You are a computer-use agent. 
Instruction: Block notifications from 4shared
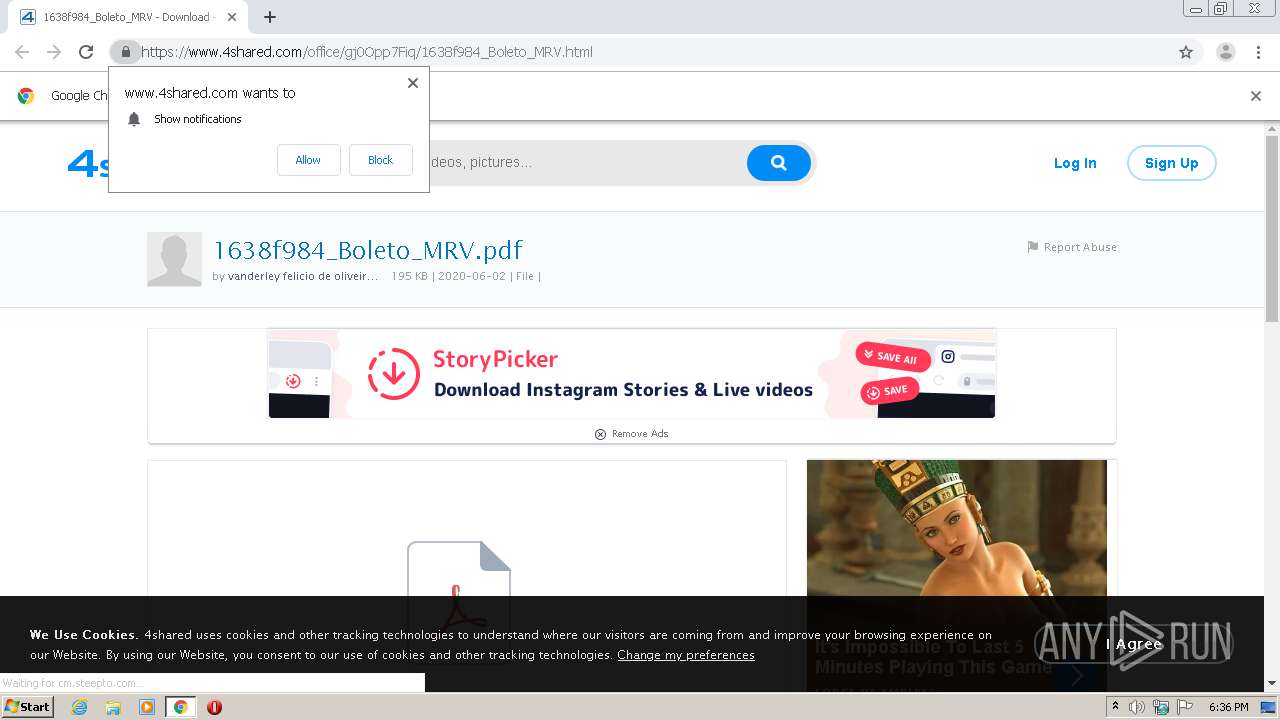(x=380, y=160)
